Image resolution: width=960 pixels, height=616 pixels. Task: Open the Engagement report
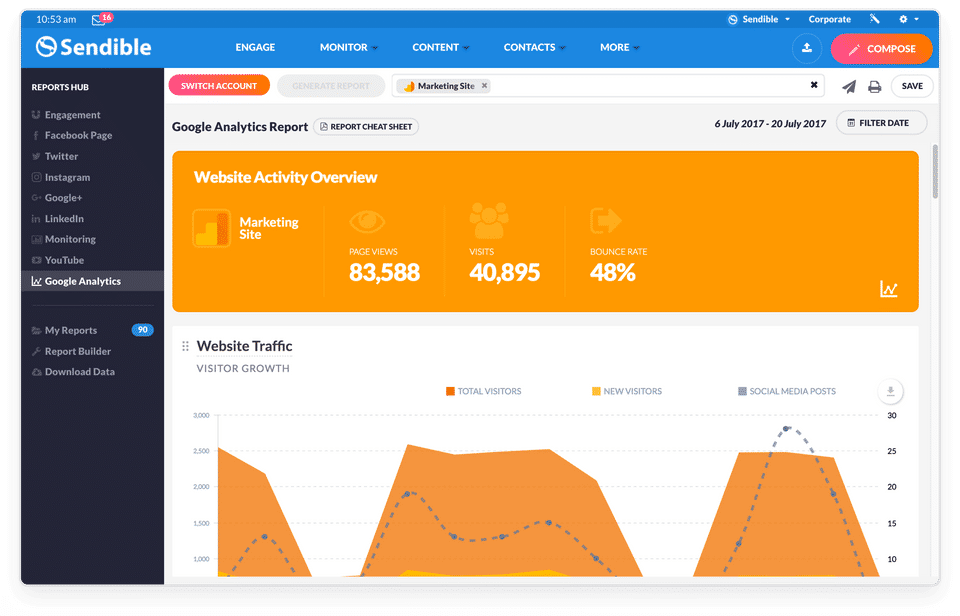[72, 115]
